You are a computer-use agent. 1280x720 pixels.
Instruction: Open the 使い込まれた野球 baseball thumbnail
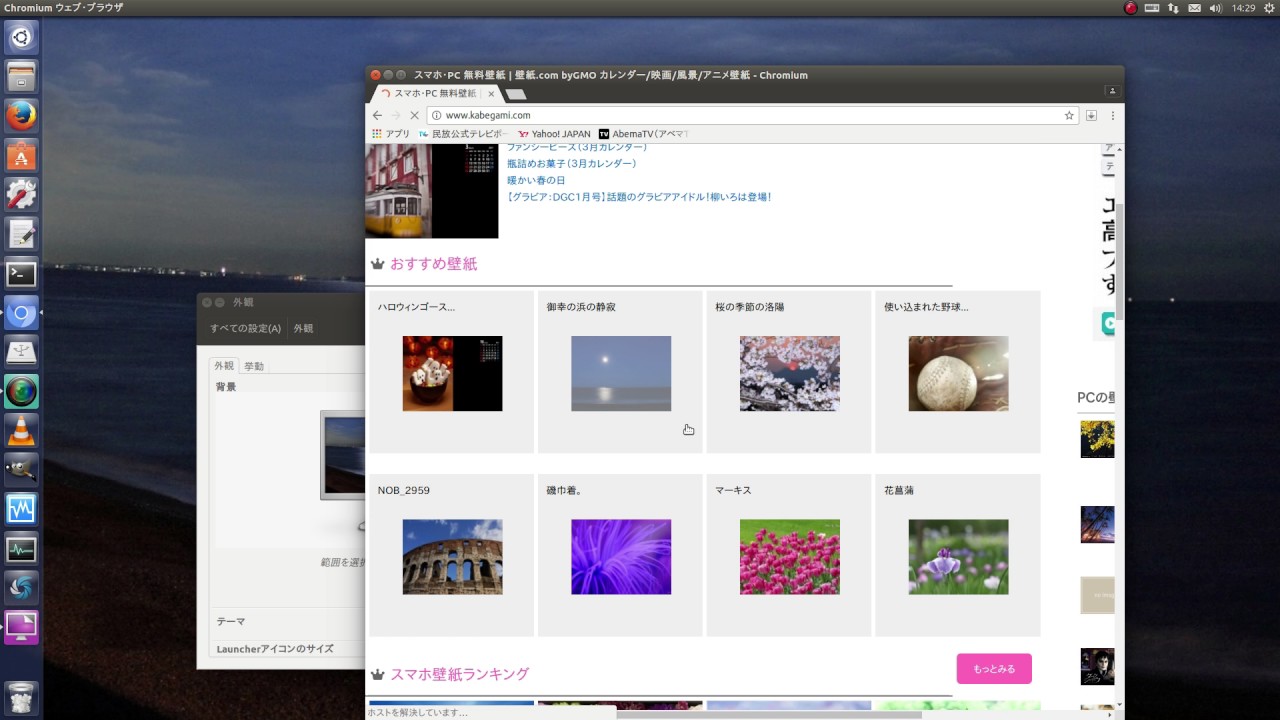pos(958,373)
